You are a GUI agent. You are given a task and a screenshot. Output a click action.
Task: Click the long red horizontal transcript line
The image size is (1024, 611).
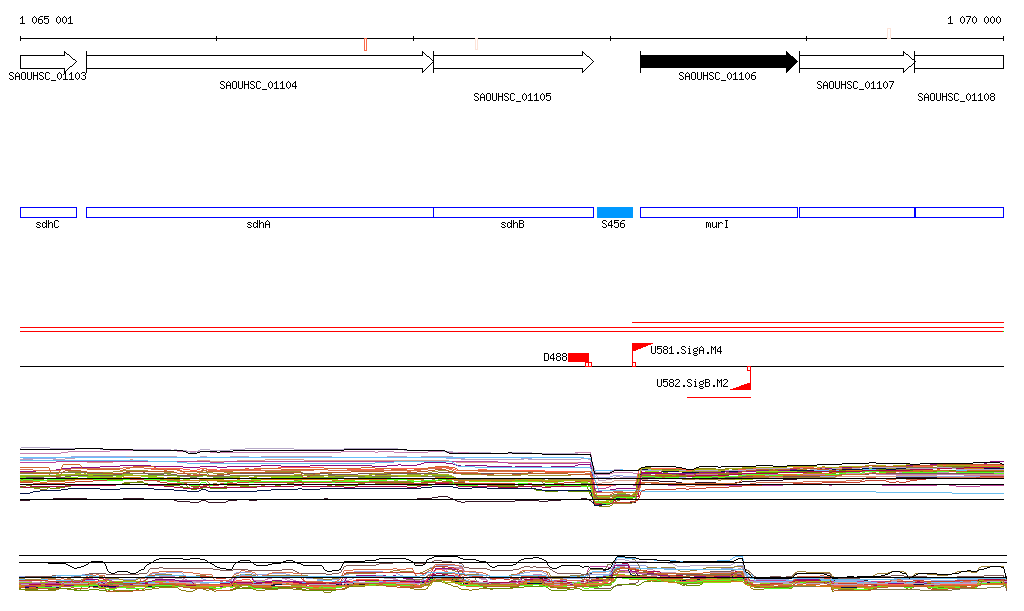tap(818, 323)
